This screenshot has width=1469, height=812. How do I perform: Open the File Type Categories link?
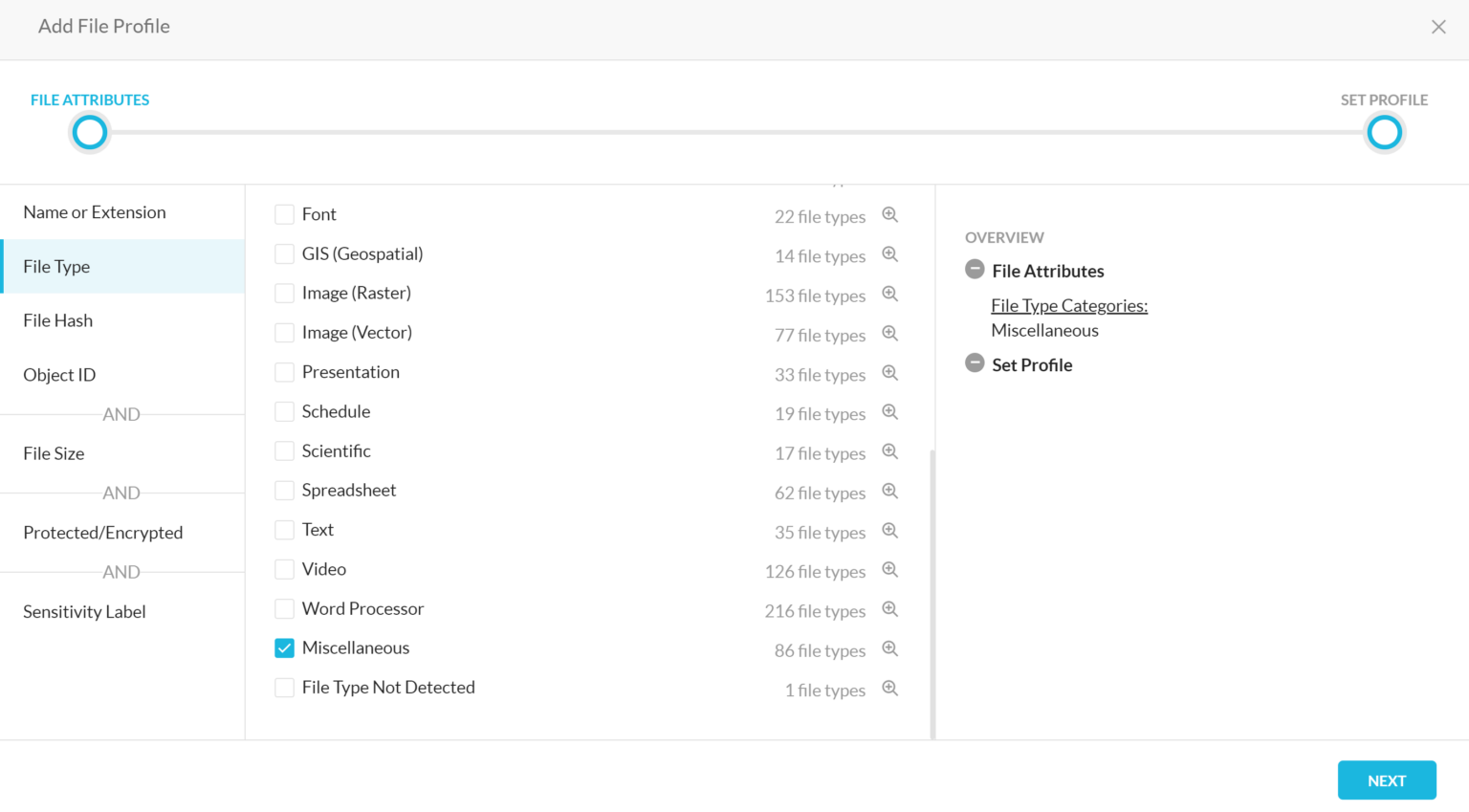point(1068,305)
